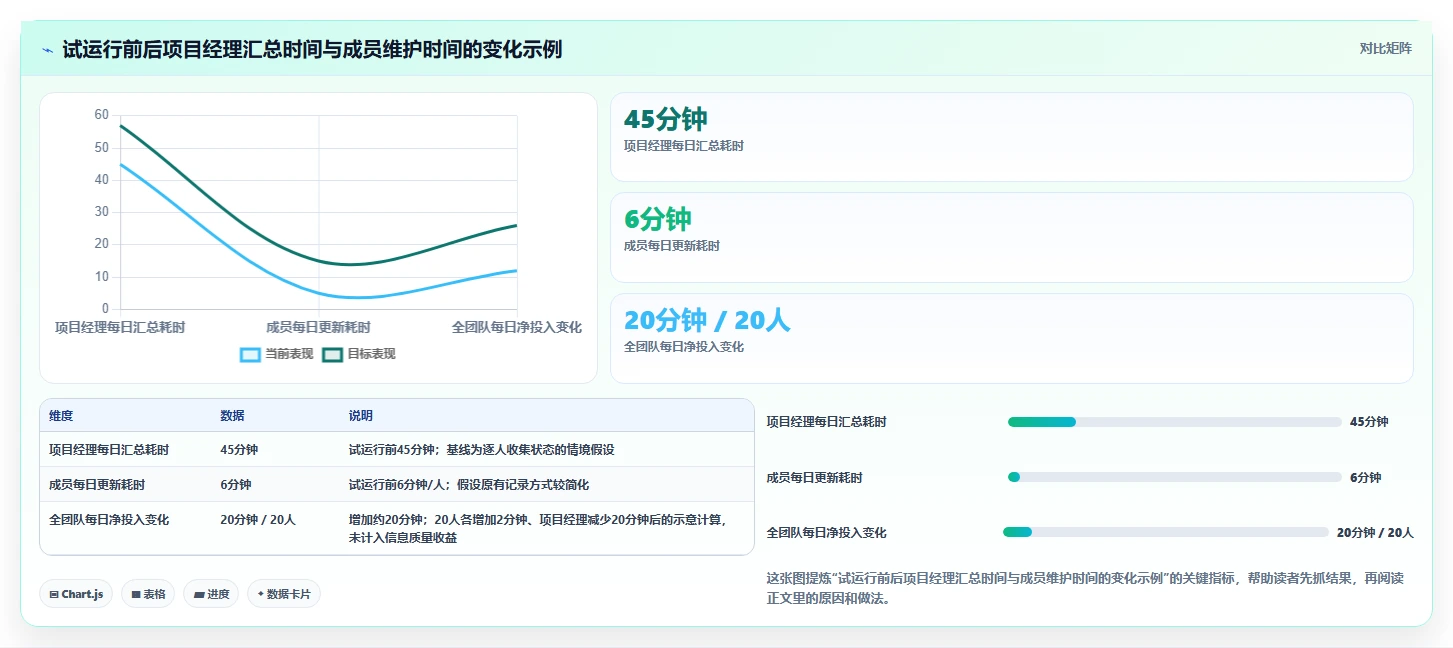Screen dimensions: 1453x648
Task: Select the 表格 tag chip
Action: (148, 594)
